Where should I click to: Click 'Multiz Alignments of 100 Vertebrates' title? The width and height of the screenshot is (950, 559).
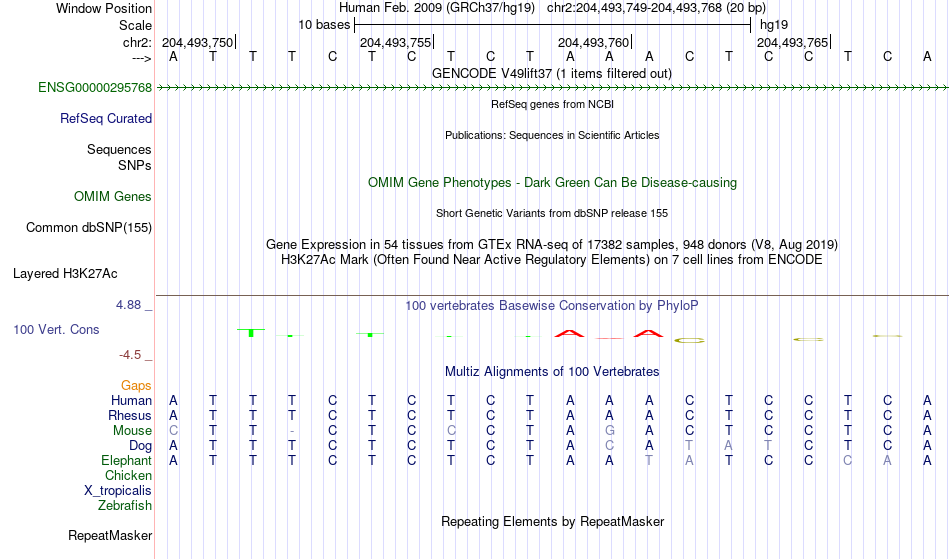[x=551, y=371]
